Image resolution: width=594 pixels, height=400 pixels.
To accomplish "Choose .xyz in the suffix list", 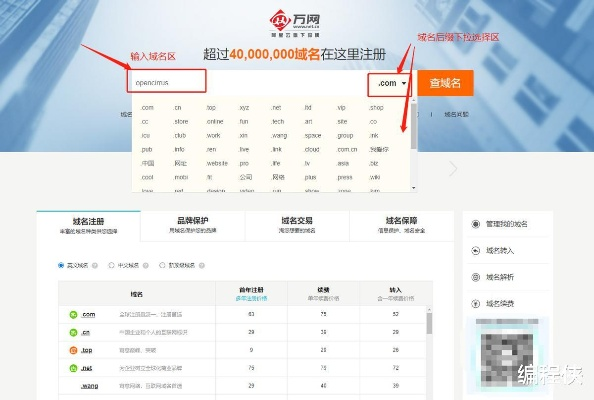I will [244, 108].
